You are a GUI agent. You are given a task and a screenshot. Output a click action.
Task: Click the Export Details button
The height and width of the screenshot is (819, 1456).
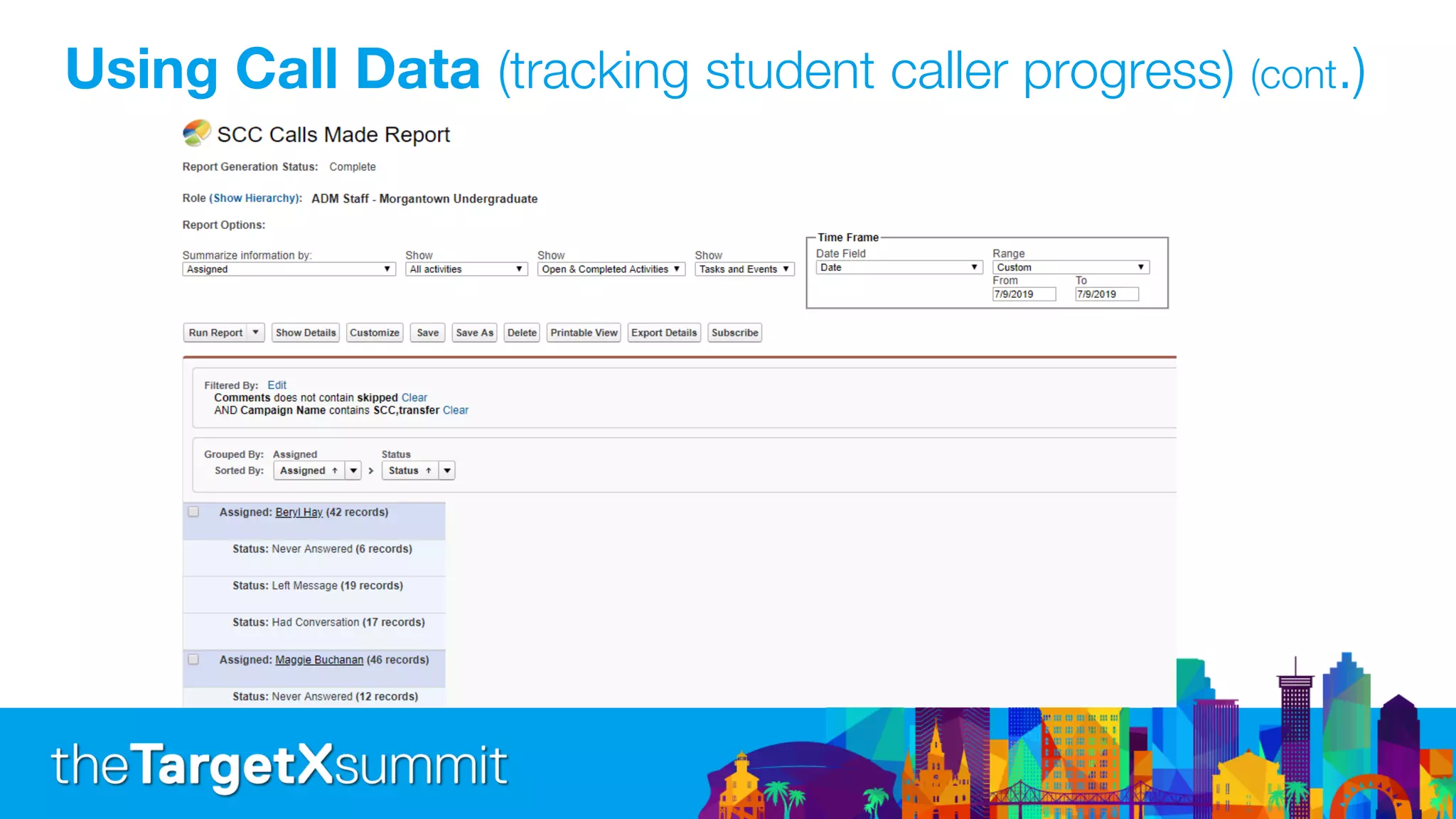tap(664, 333)
